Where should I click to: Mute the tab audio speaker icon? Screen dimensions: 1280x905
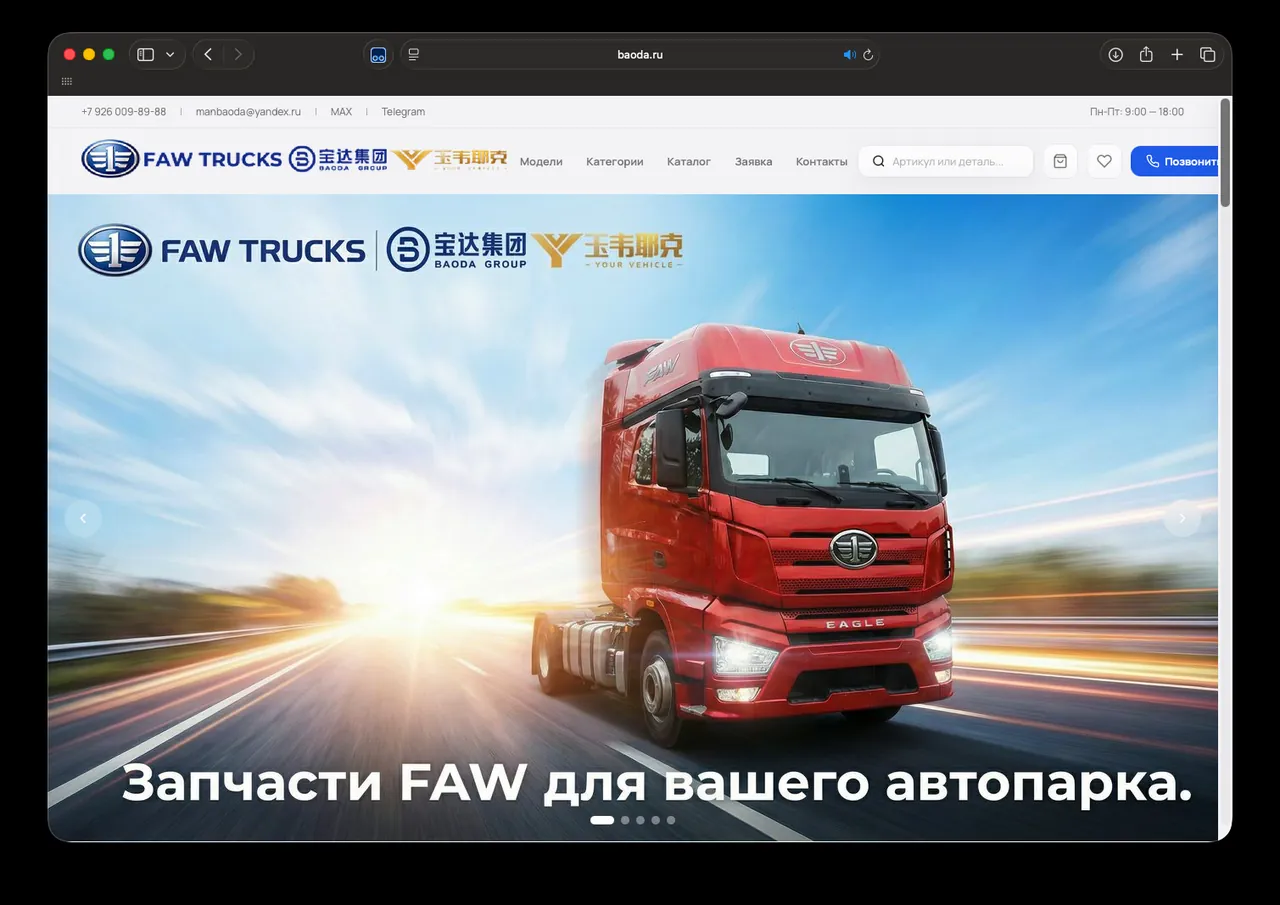tap(849, 55)
